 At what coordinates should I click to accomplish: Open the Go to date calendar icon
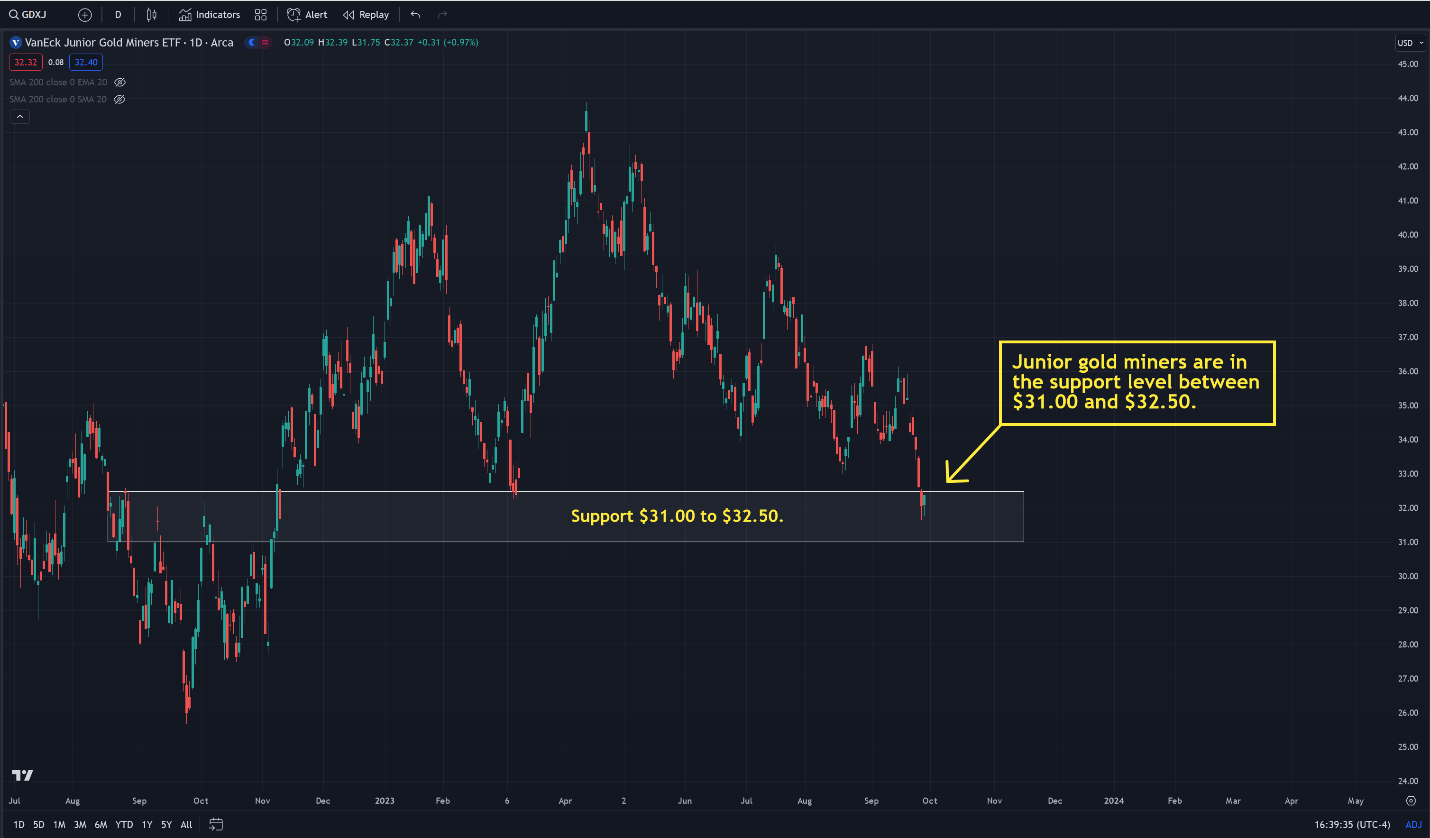[x=216, y=825]
